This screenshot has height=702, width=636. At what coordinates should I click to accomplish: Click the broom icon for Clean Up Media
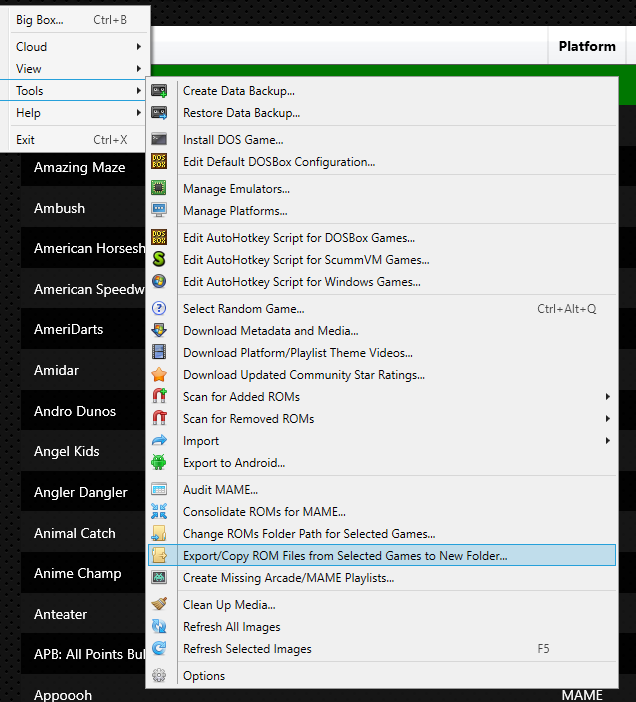[159, 604]
